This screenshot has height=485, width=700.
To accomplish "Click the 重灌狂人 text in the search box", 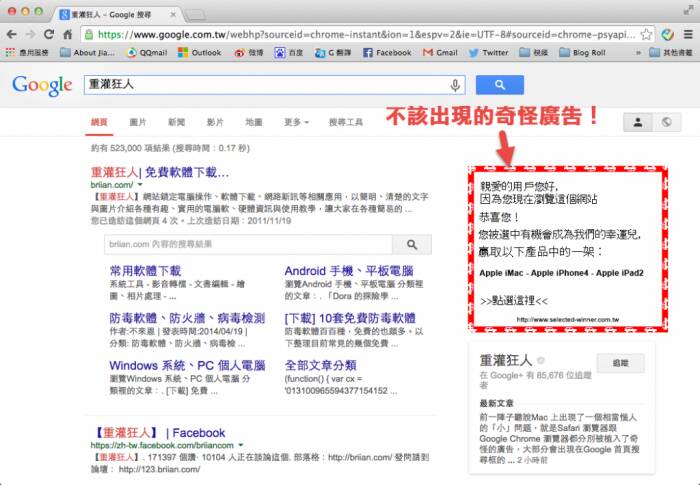I will (111, 84).
